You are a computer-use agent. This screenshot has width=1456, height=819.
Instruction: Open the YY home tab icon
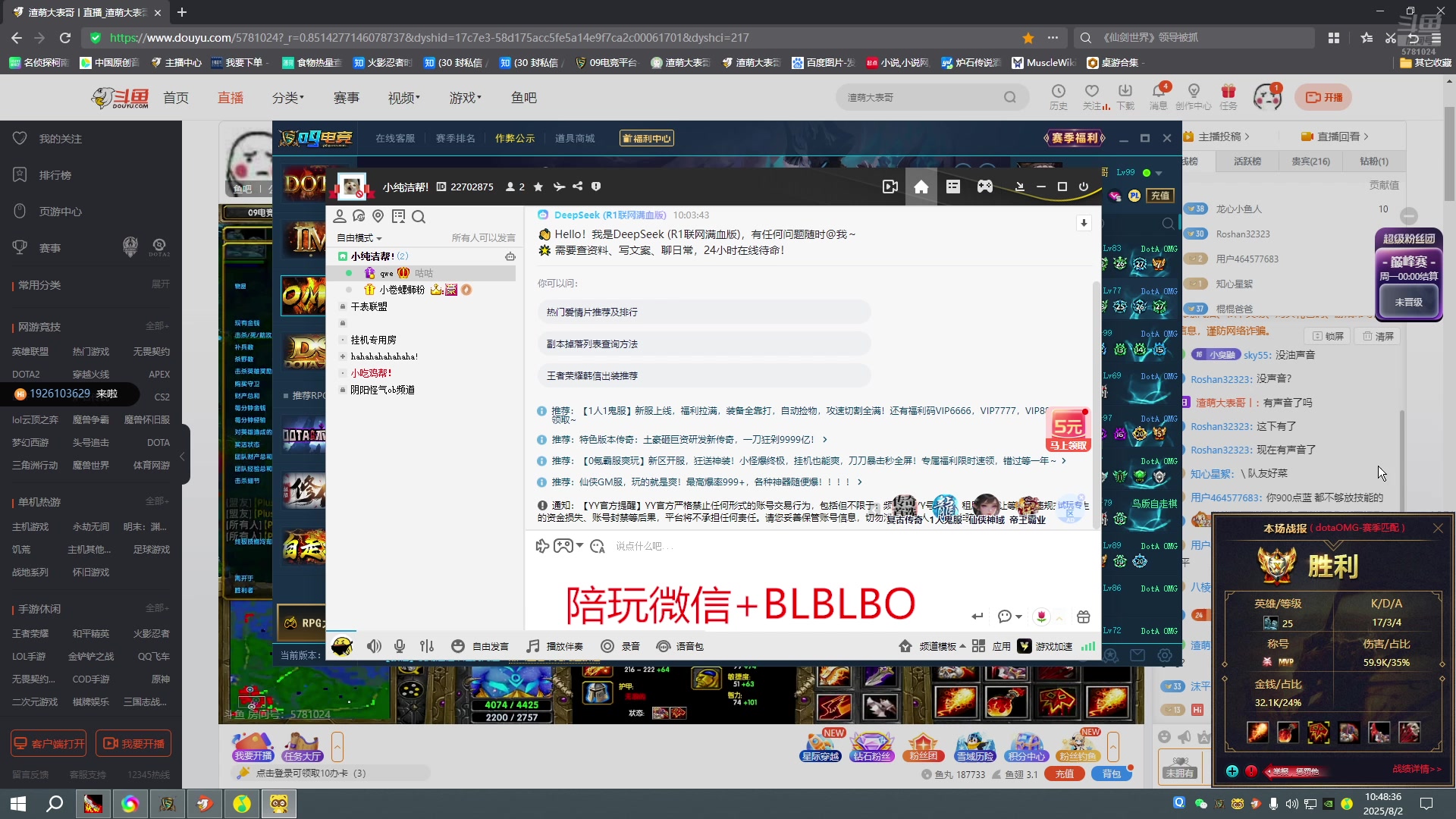coord(921,187)
